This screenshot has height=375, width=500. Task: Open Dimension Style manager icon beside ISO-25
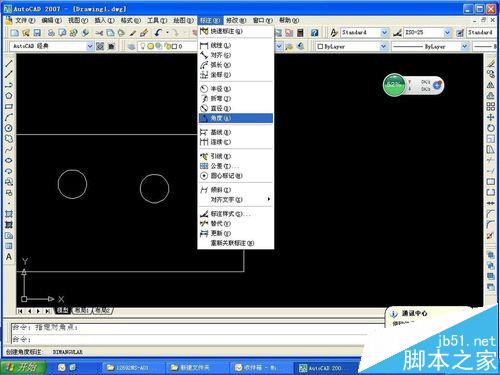397,32
